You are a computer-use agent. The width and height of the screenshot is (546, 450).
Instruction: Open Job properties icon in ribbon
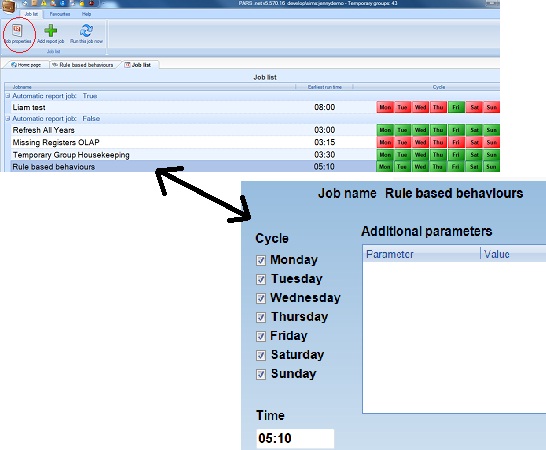(17, 33)
